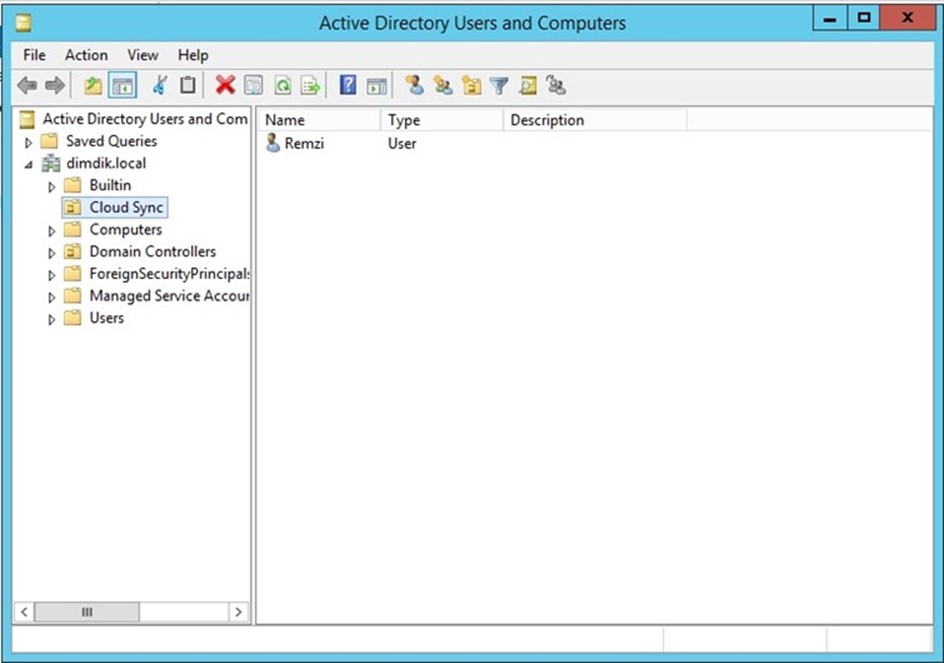Collapse the dimdik.local domain node

(x=28, y=164)
